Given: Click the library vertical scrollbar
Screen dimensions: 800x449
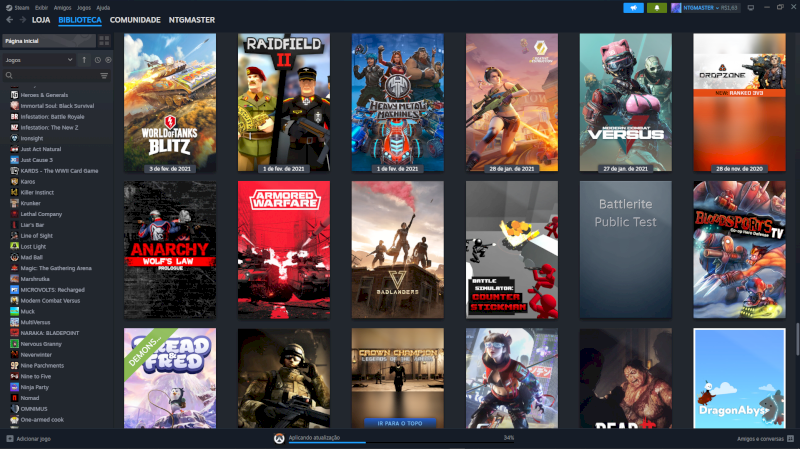Looking at the screenshot, I should [x=797, y=339].
